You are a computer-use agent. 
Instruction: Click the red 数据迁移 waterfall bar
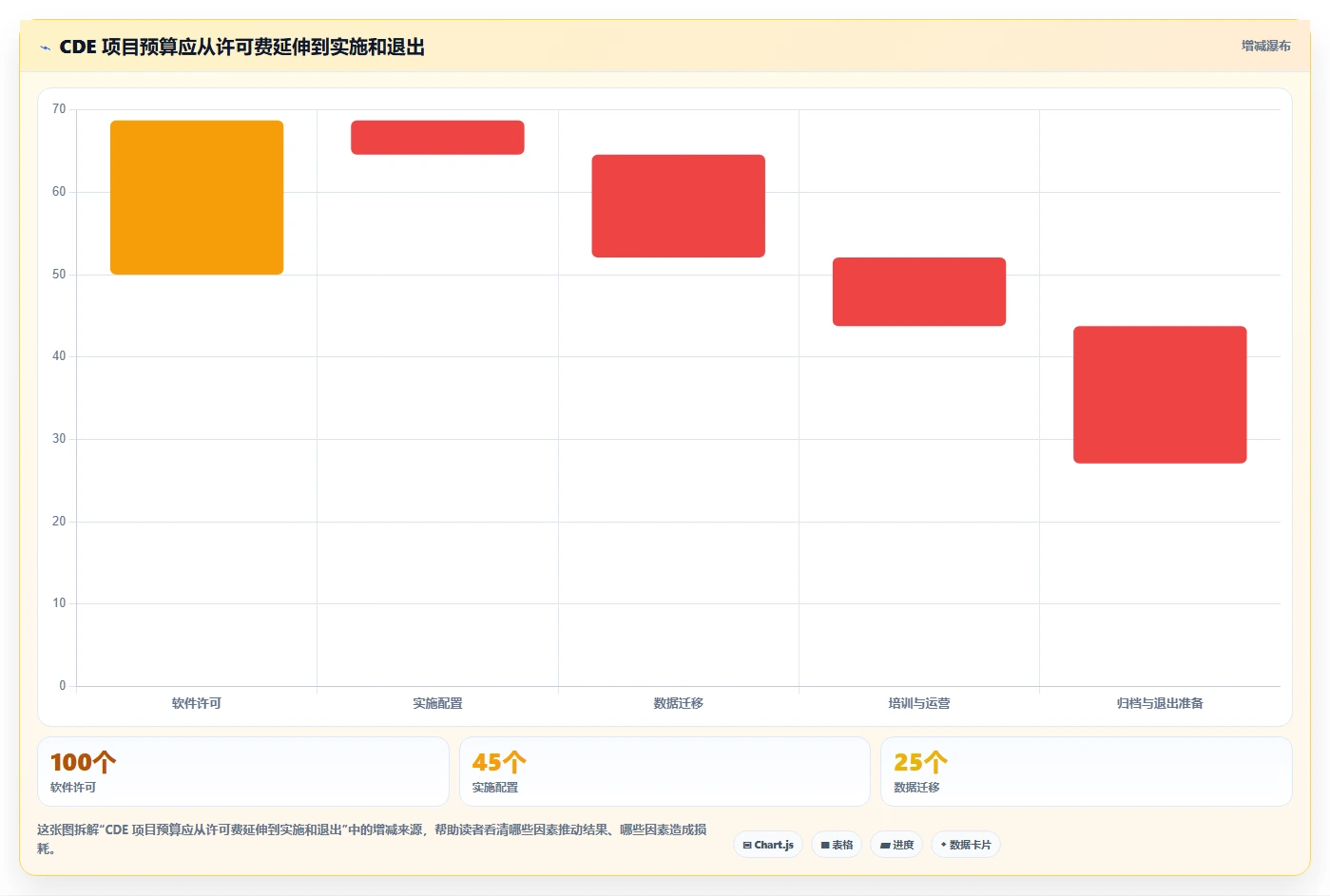(x=678, y=206)
